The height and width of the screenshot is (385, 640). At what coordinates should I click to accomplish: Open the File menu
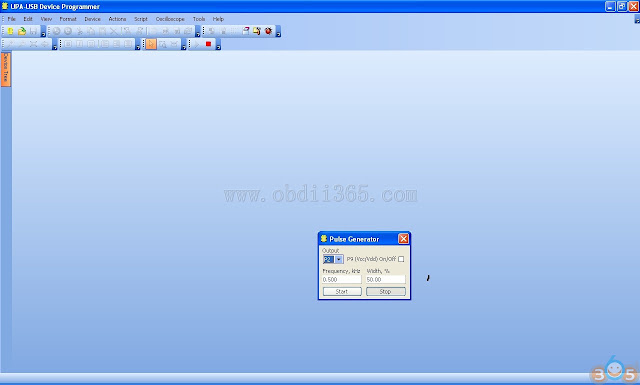coord(11,19)
